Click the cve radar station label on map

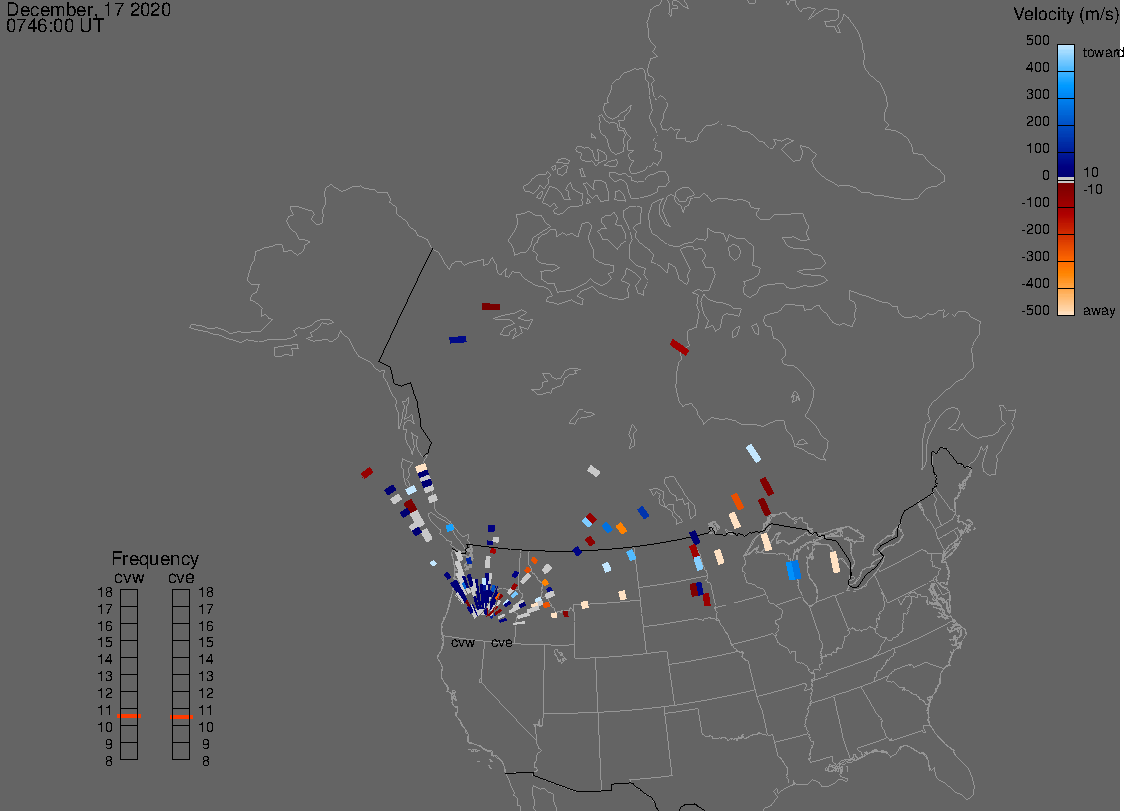click(x=502, y=642)
